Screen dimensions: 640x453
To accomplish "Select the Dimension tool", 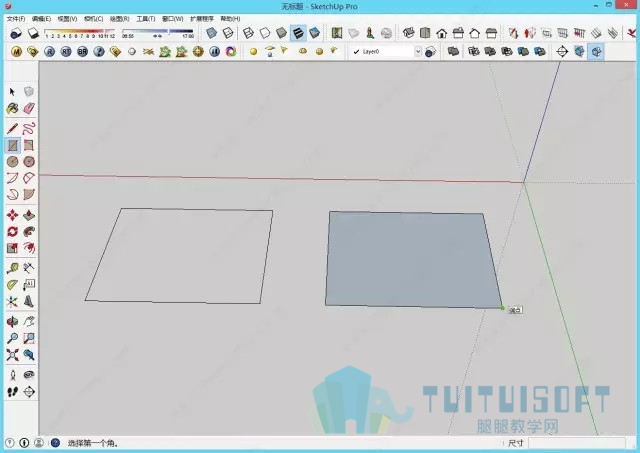I will click(x=29, y=268).
